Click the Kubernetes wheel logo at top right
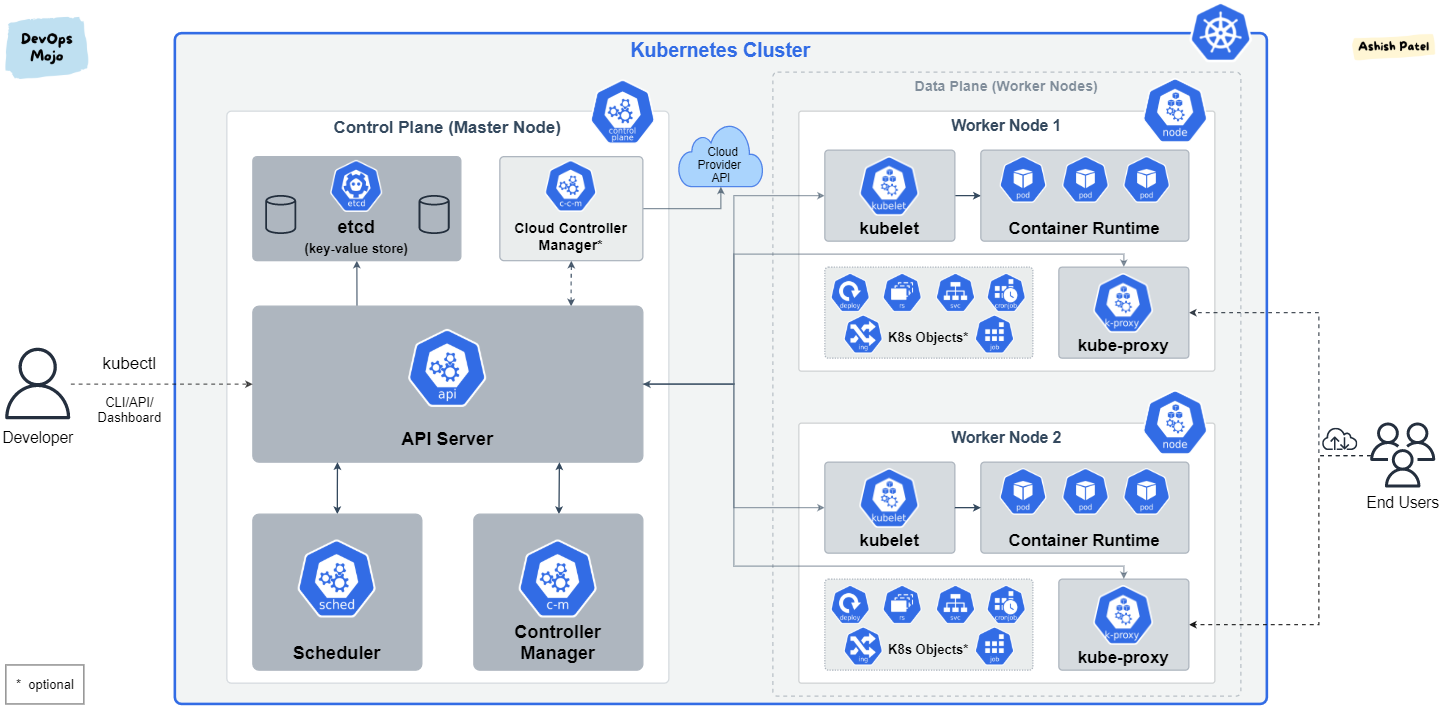The width and height of the screenshot is (1441, 706). (1220, 32)
